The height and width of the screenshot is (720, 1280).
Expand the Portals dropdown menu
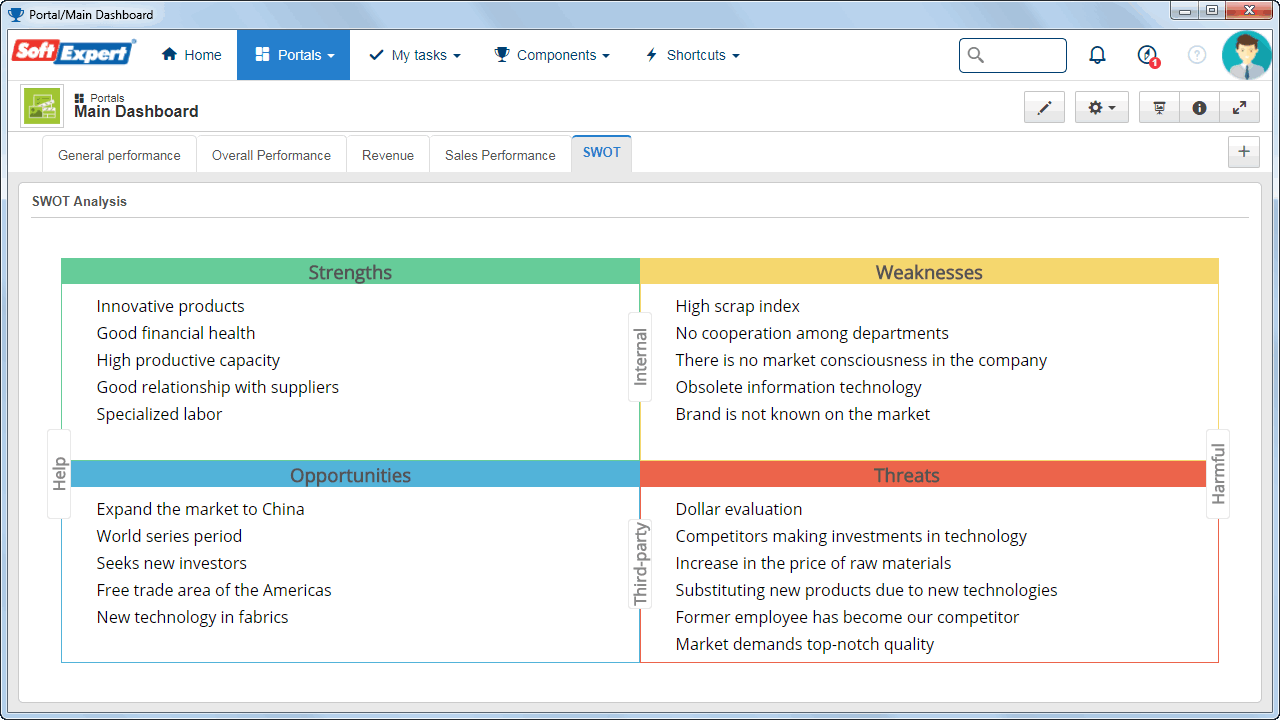tap(293, 55)
